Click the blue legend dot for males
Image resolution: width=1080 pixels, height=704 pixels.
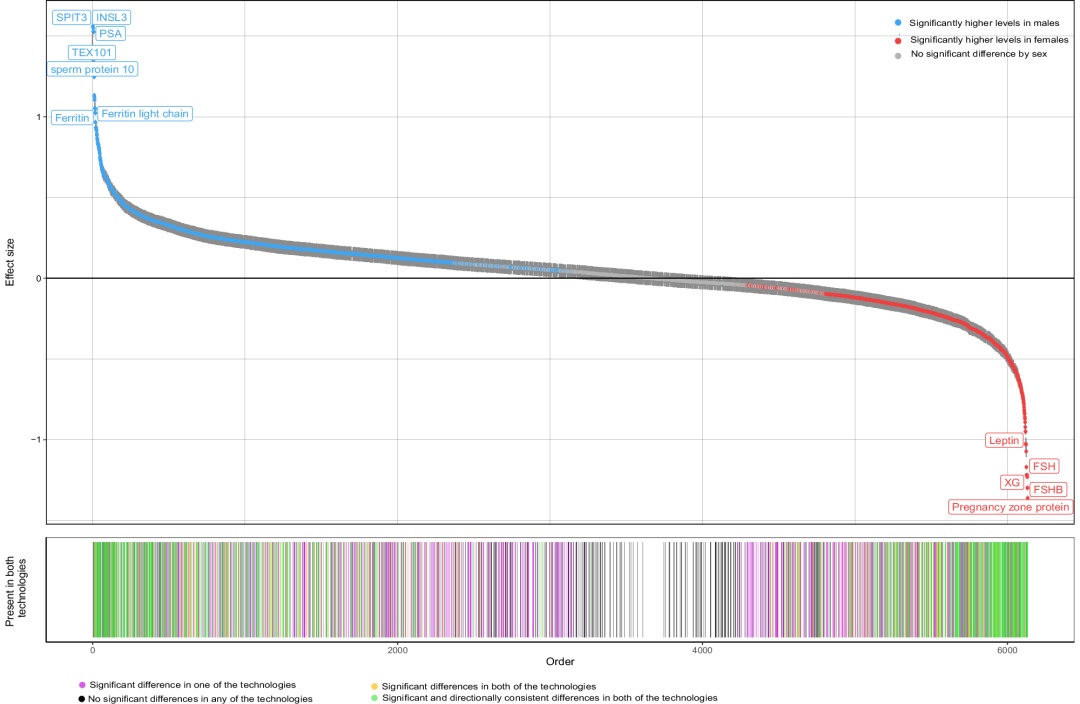click(898, 23)
